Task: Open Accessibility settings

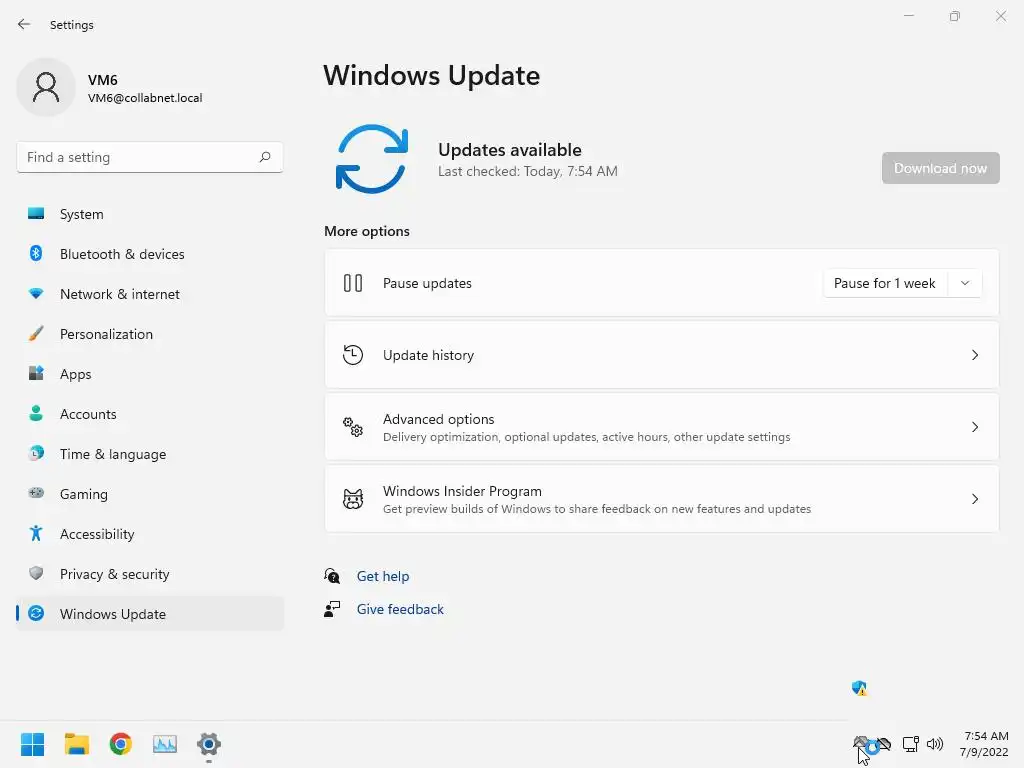Action: (x=150, y=534)
